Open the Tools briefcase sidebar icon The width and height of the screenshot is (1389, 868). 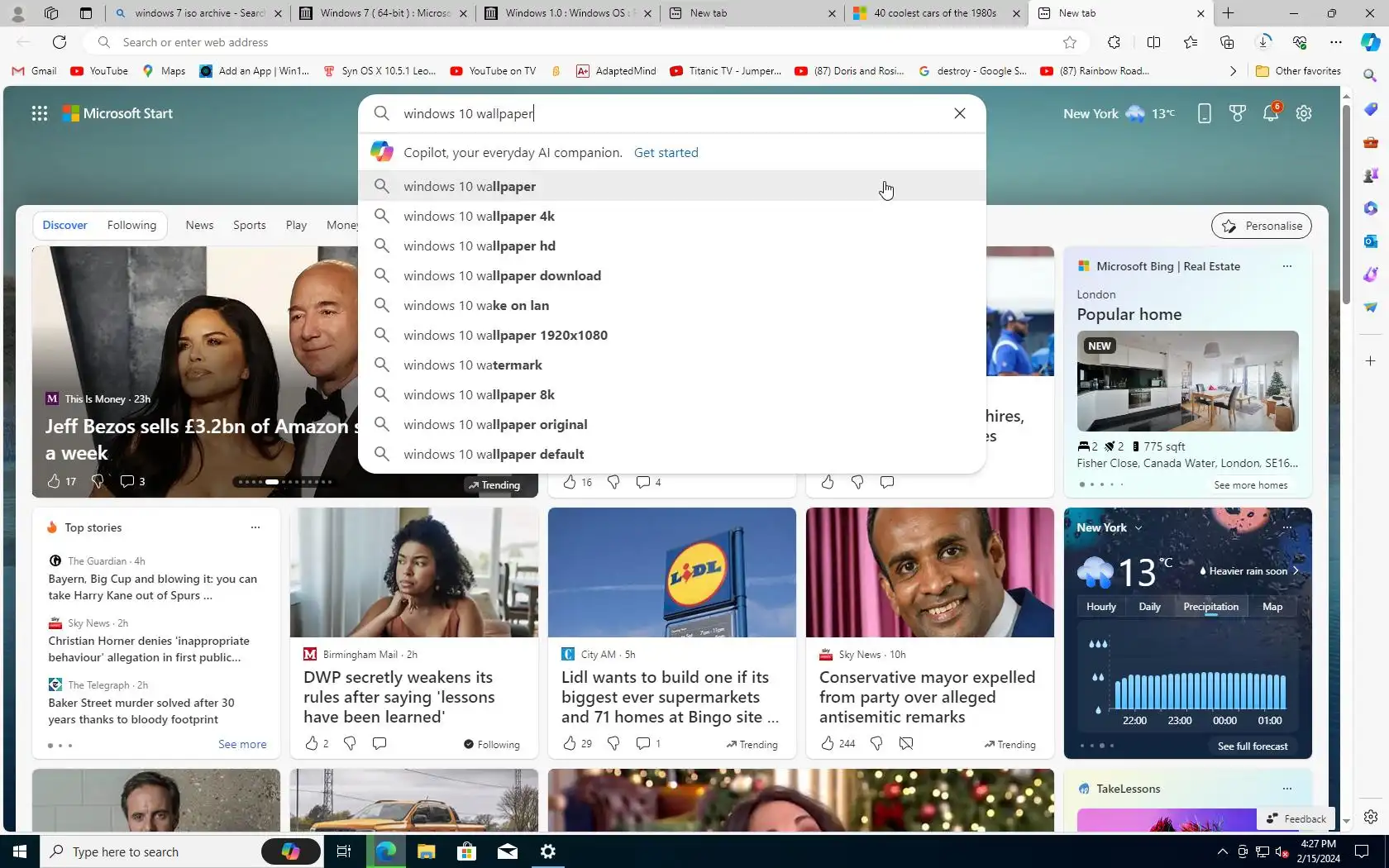pos(1370,142)
